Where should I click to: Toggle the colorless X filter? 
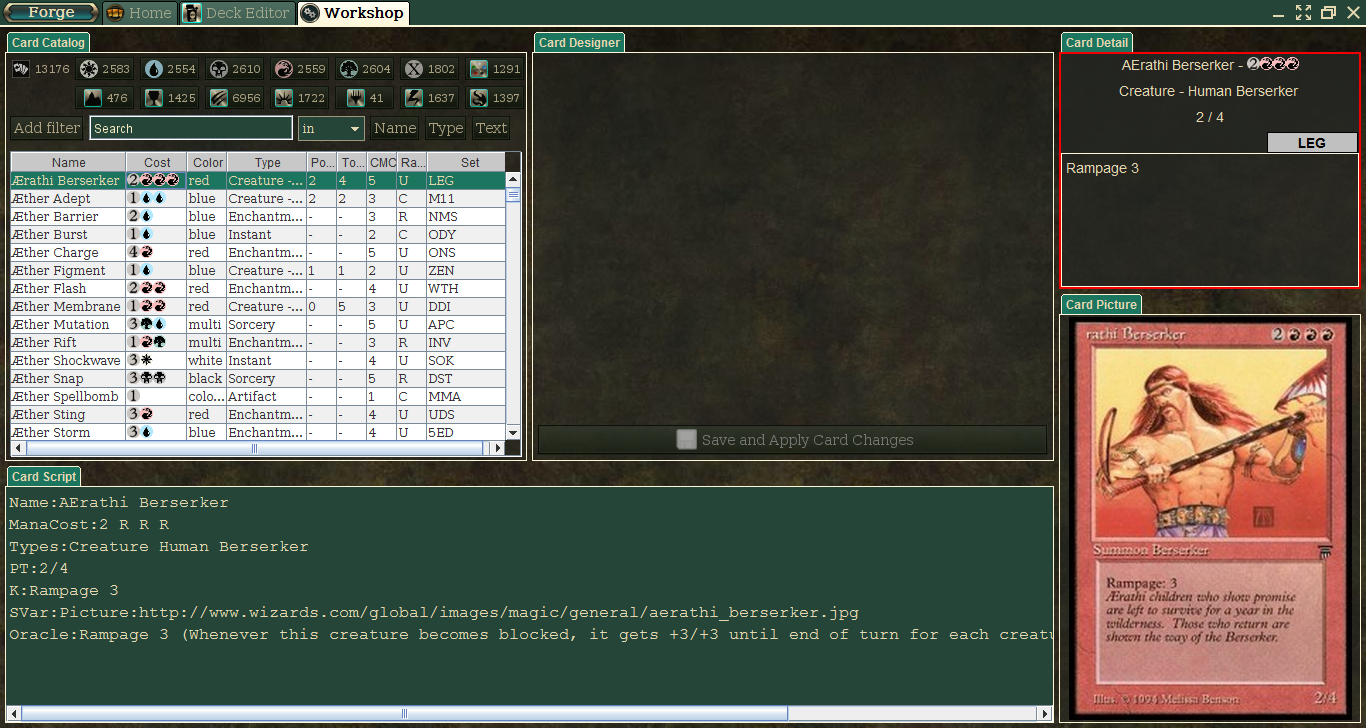pos(429,69)
